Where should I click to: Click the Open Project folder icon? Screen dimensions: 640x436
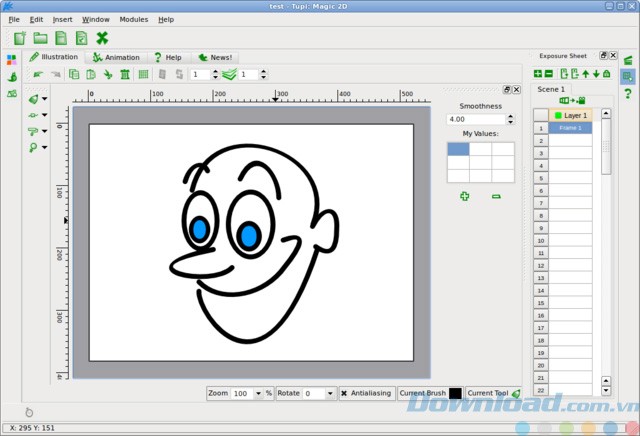pos(41,38)
